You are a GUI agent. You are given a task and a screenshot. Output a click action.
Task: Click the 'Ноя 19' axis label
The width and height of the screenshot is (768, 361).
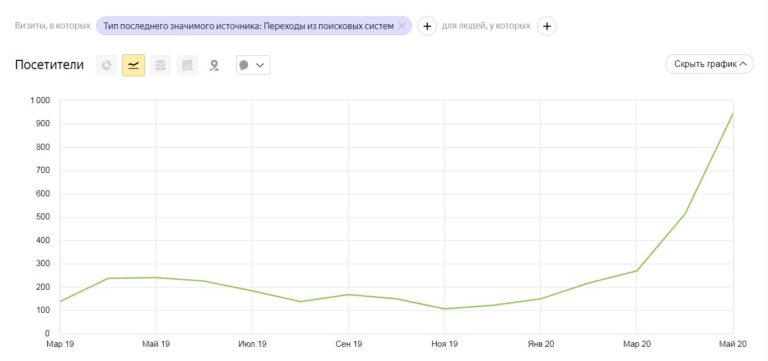444,344
